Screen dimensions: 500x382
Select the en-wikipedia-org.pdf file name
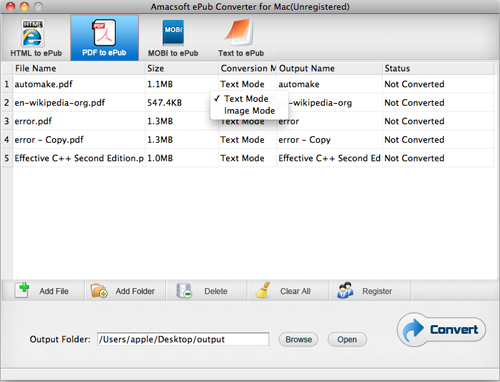[x=60, y=103]
